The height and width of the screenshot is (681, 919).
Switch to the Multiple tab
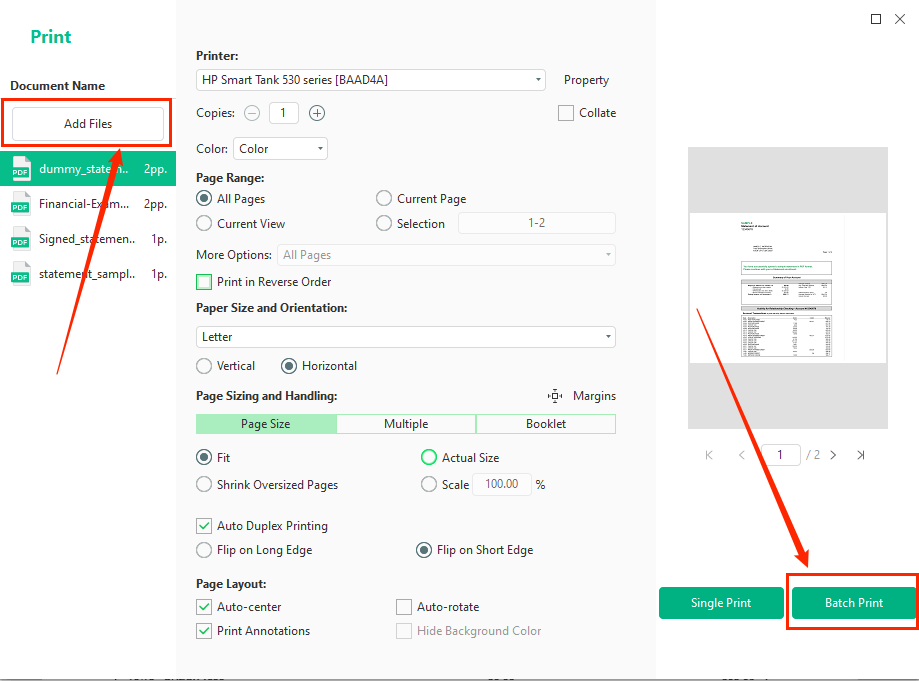406,424
